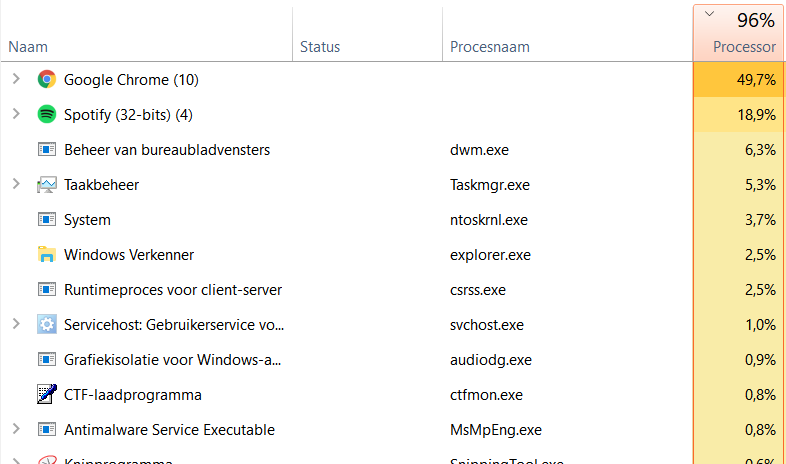This screenshot has height=464, width=786.
Task: Click the CTF-laadprogramma icon
Action: (x=46, y=395)
